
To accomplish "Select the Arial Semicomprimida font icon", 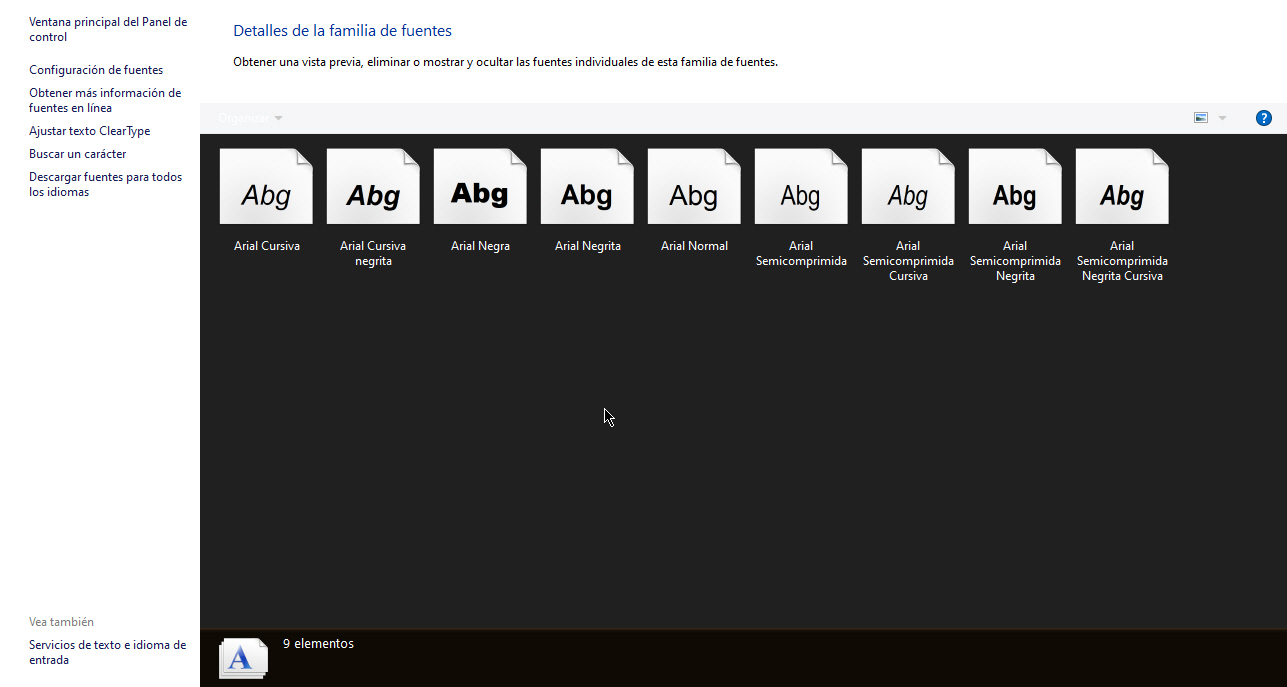I will coord(801,187).
